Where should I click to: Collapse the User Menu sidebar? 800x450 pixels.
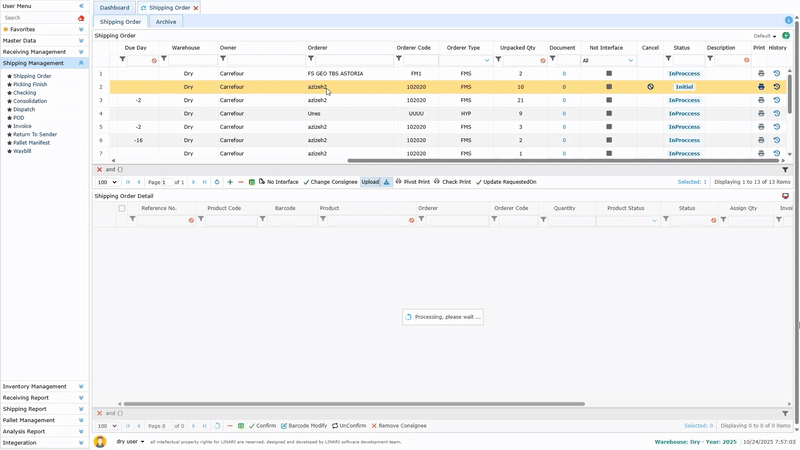tap(81, 6)
